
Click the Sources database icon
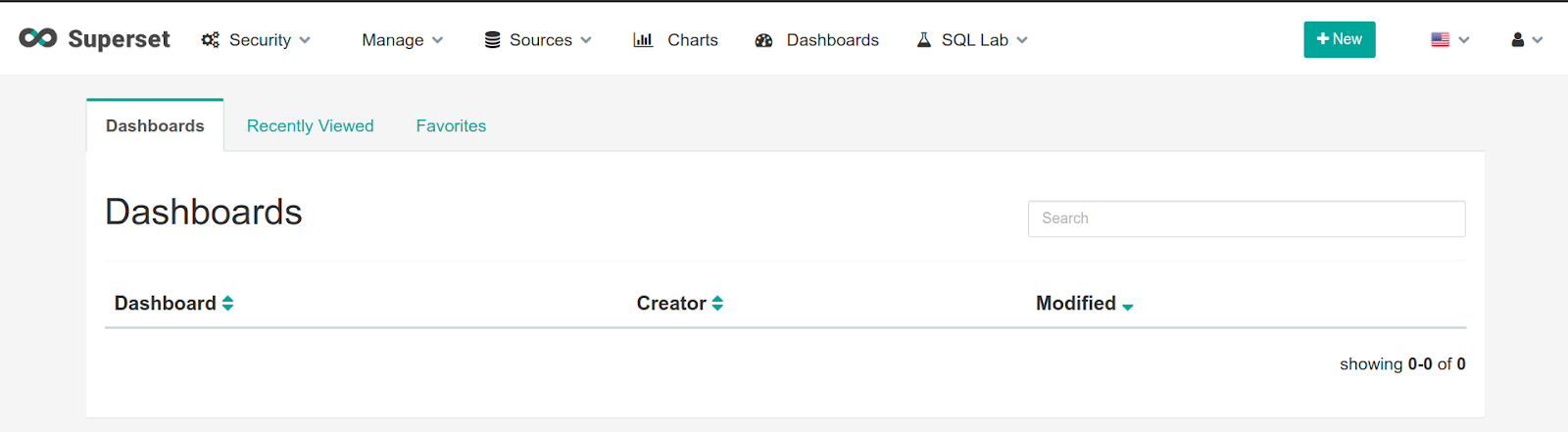click(x=493, y=40)
